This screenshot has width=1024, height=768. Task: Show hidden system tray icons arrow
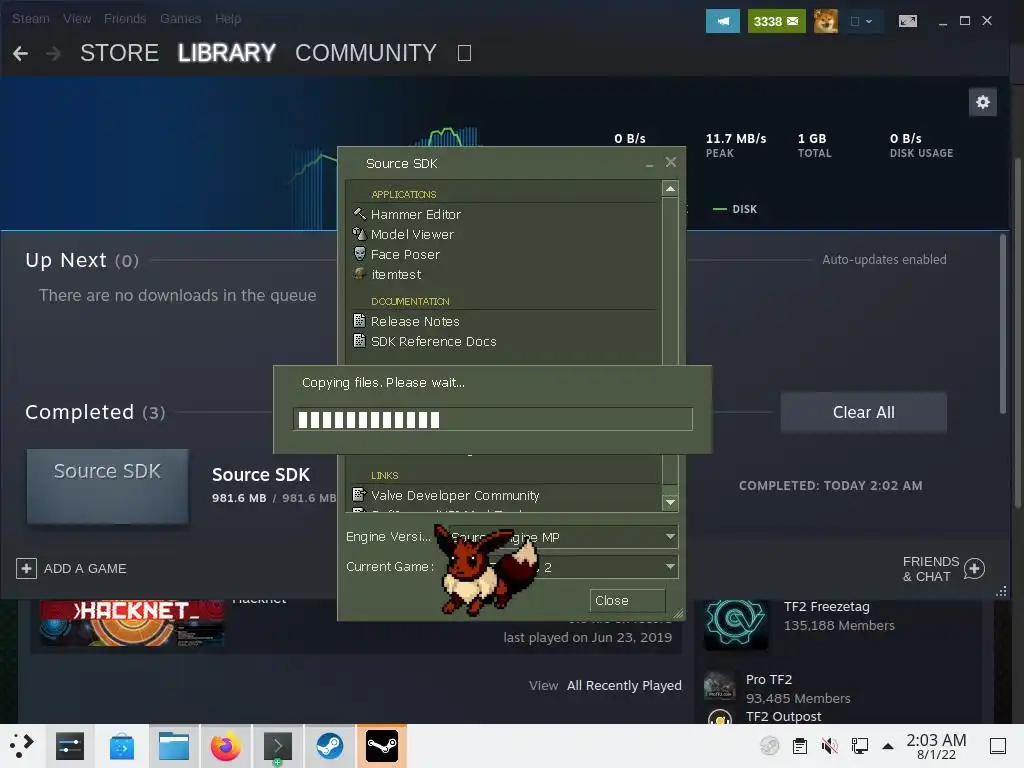[888, 746]
